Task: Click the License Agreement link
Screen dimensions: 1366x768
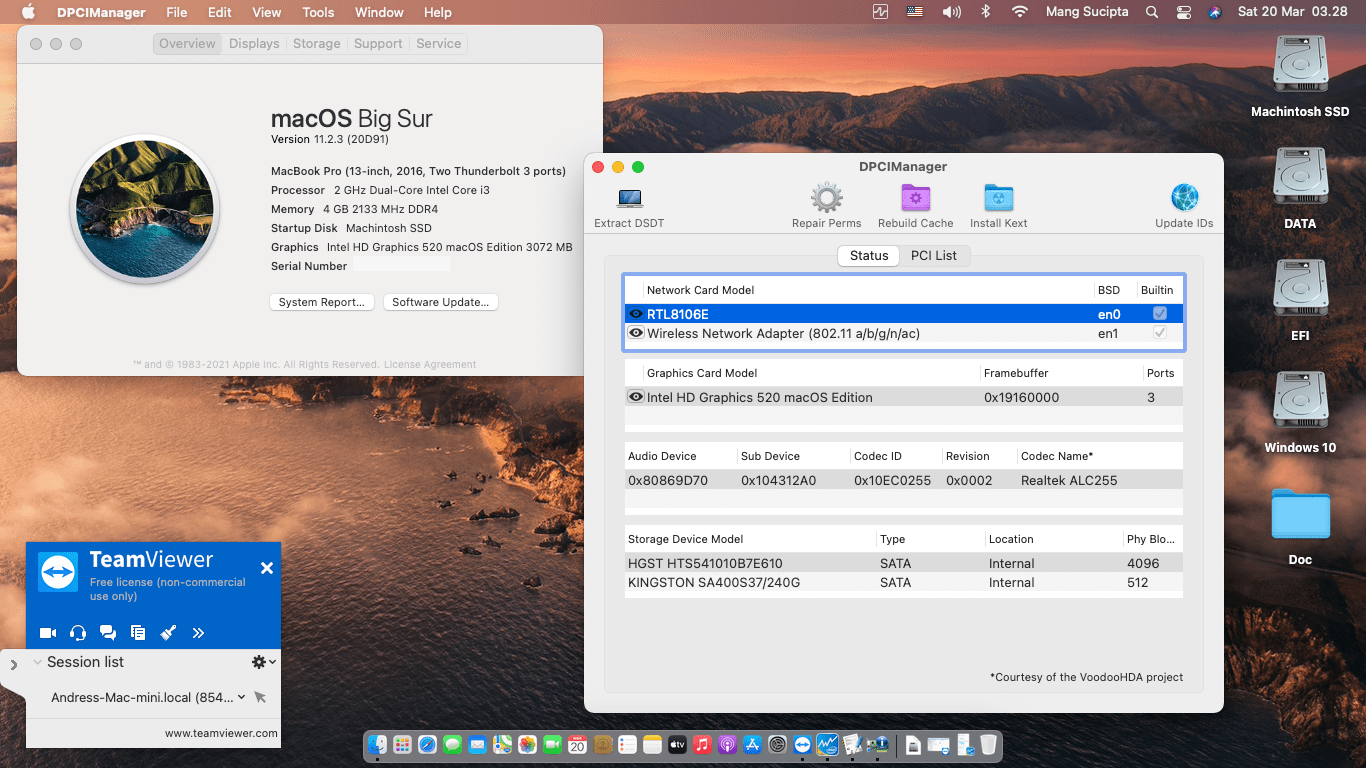Action: pyautogui.click(x=430, y=364)
